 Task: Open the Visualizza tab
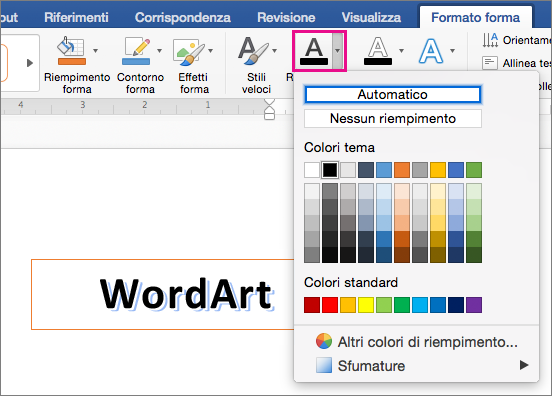(371, 17)
